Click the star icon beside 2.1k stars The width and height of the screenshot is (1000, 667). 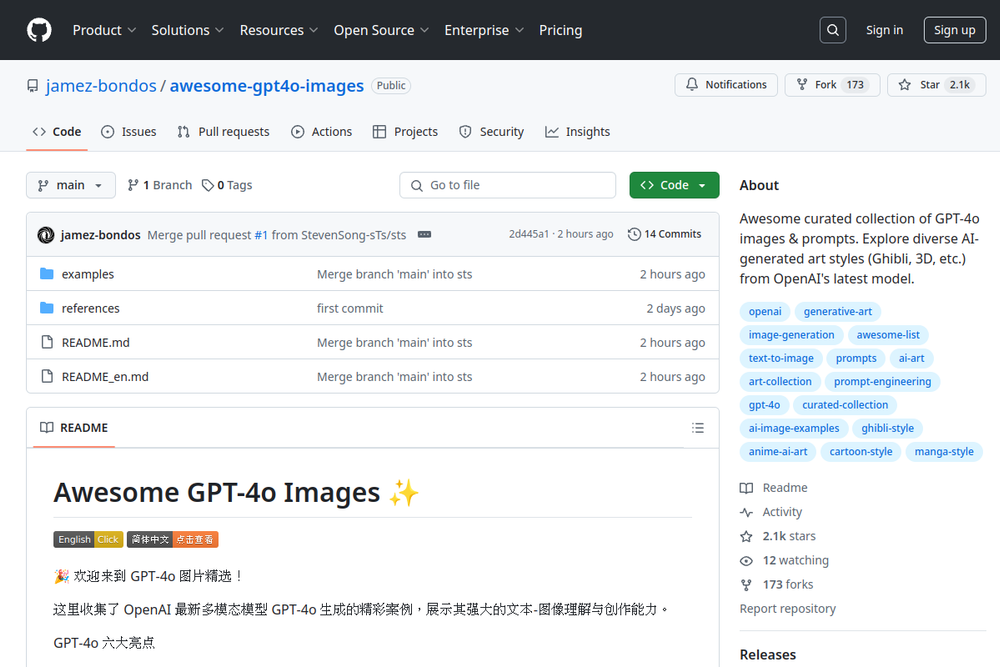click(746, 536)
